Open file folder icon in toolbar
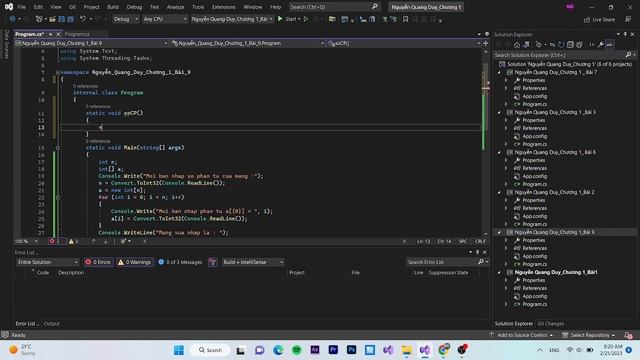 pos(52,19)
